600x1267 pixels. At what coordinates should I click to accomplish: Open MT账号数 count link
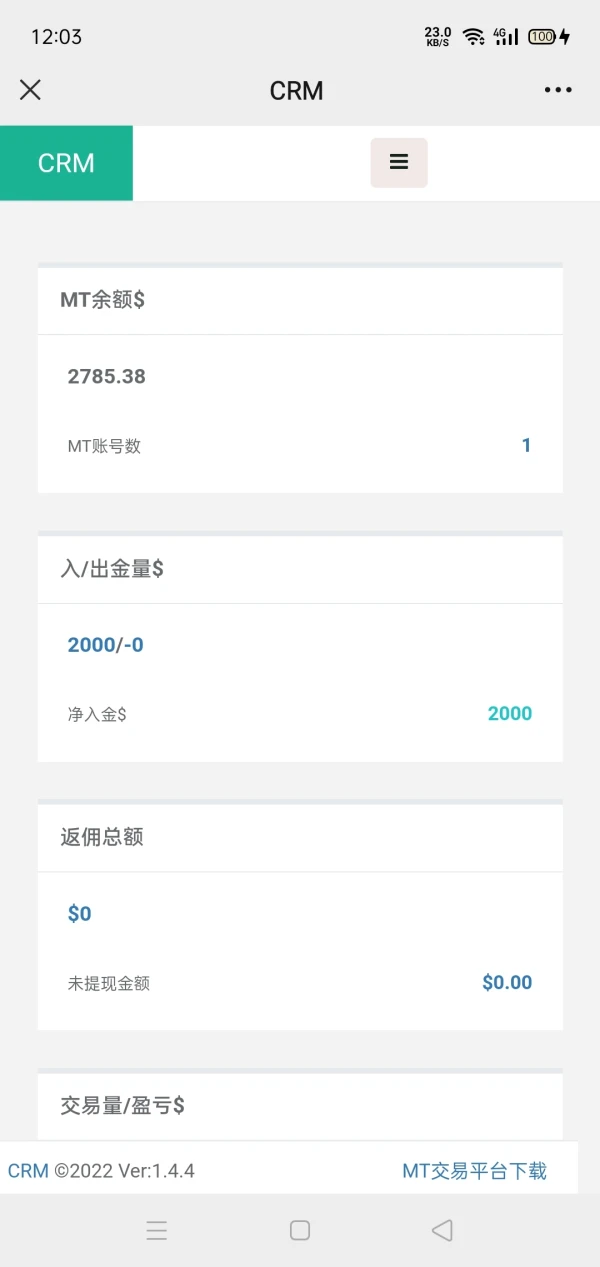(526, 446)
